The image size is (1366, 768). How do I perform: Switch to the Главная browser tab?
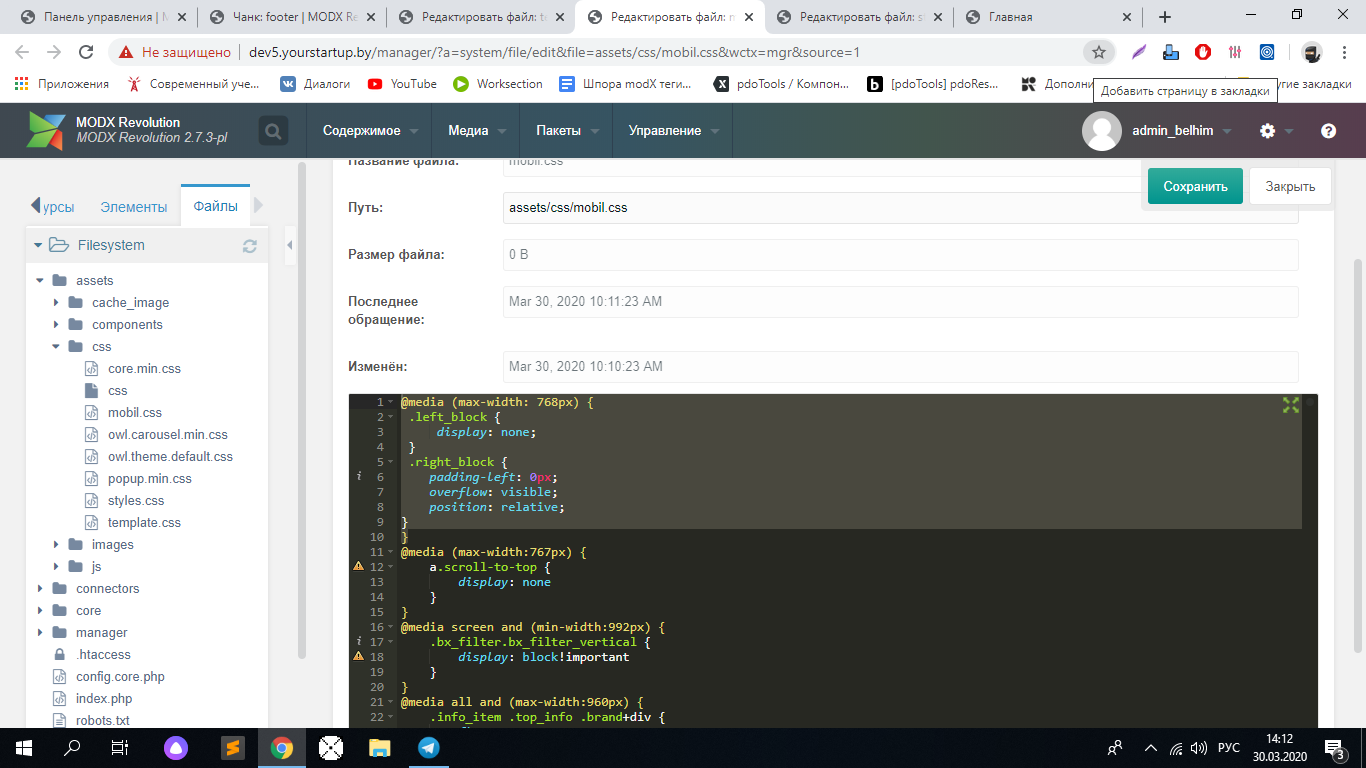(x=1048, y=17)
